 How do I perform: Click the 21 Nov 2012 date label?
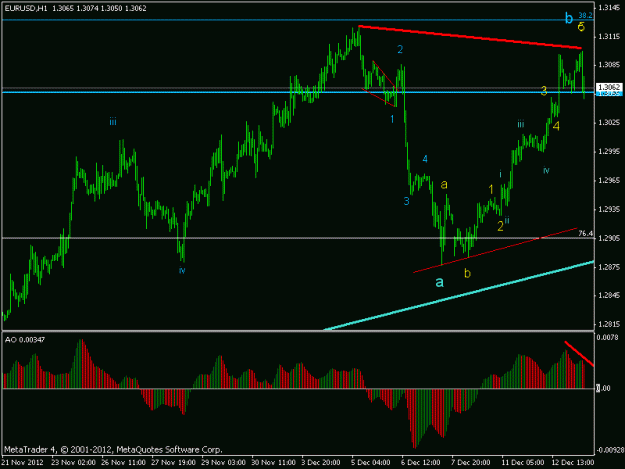tap(22, 463)
